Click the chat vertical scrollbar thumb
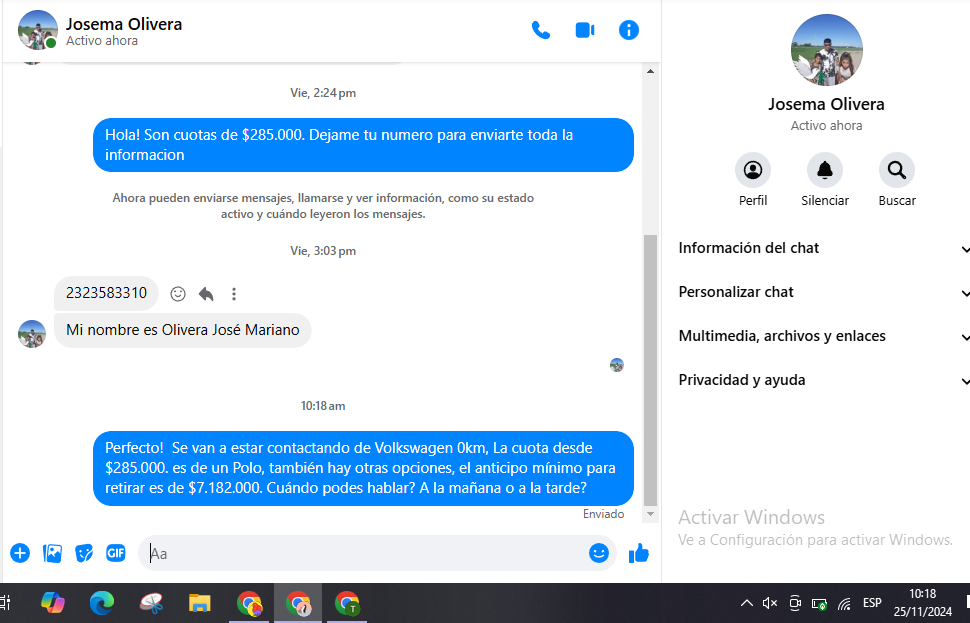This screenshot has width=970, height=623. (650, 370)
